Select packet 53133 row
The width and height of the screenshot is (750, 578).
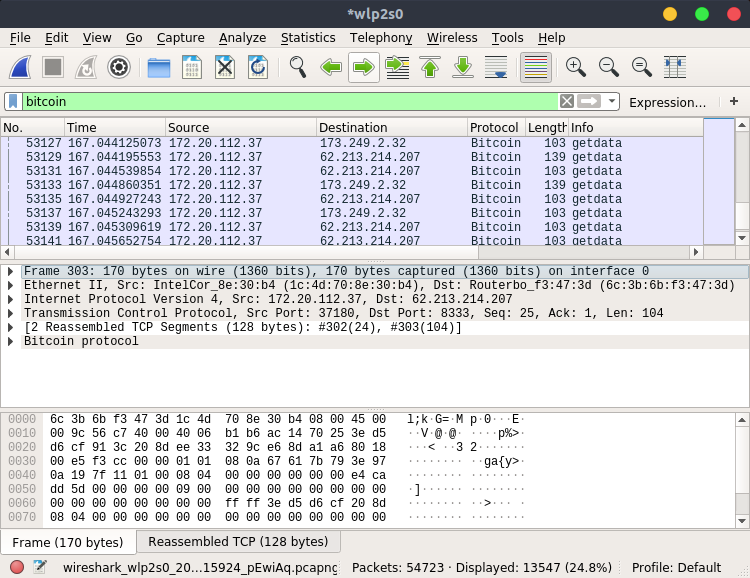[x=352, y=185]
